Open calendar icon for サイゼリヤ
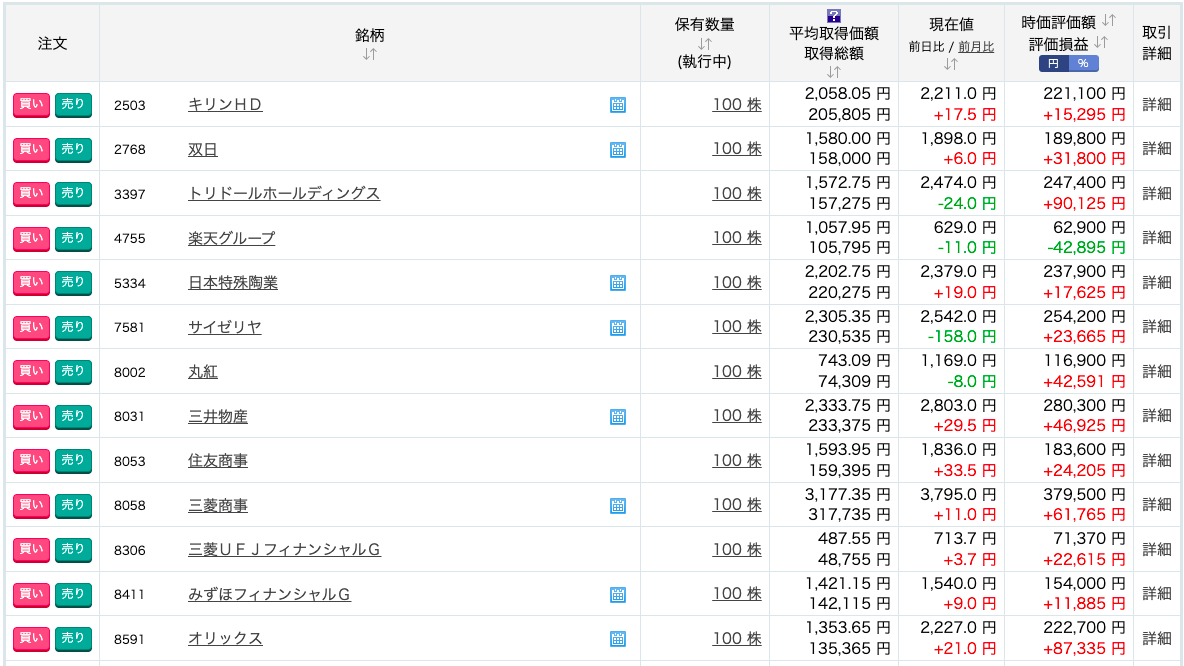1184x666 pixels. 618,328
